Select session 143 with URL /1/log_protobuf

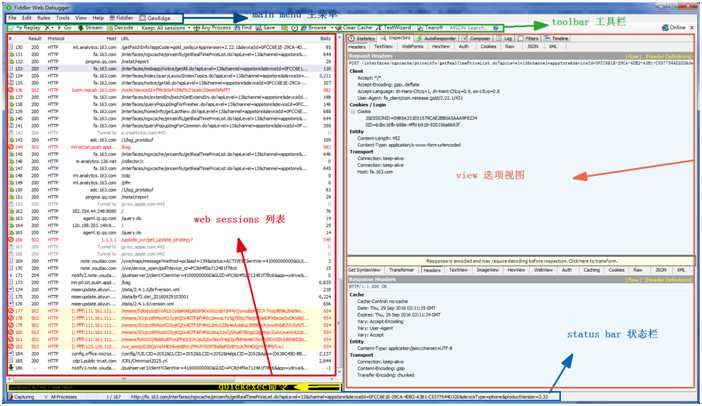[x=170, y=140]
